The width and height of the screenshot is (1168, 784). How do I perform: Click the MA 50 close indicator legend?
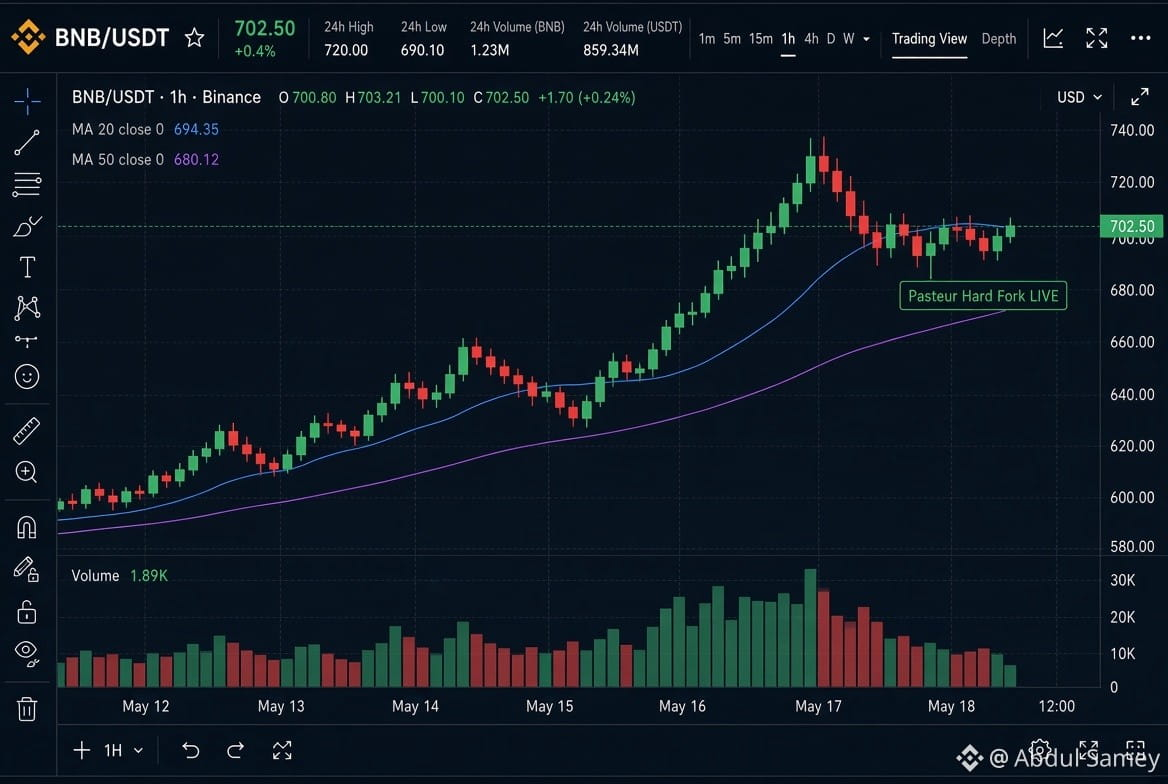(x=145, y=159)
